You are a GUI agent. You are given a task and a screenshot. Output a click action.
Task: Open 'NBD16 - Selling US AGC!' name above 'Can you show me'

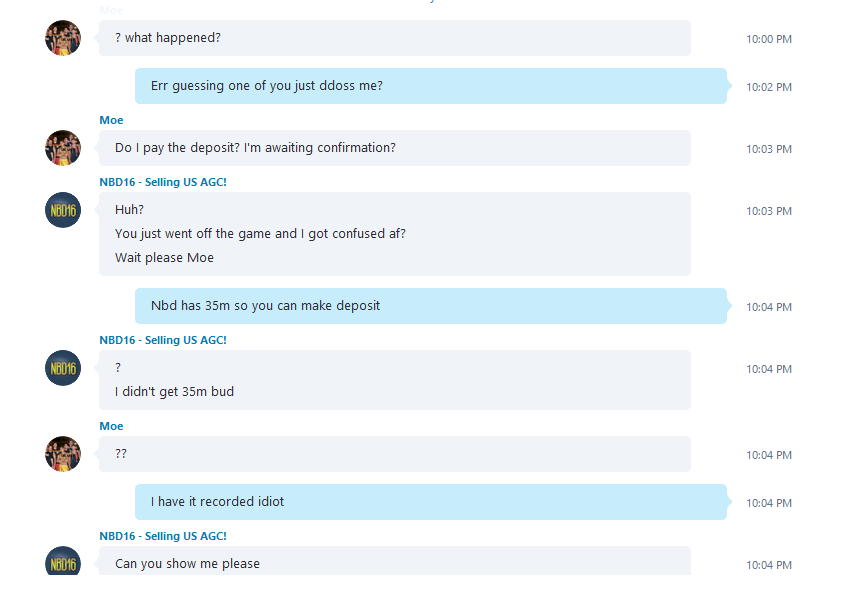pos(163,536)
